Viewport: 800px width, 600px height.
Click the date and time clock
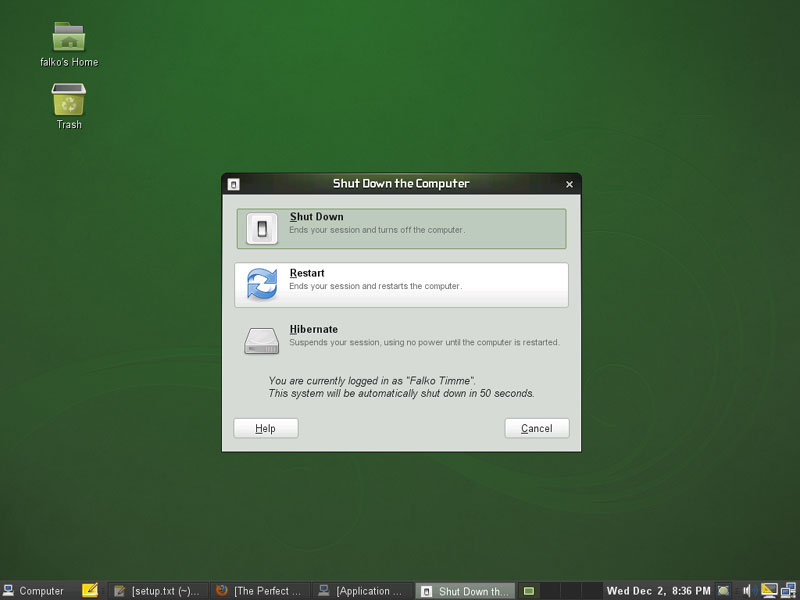[x=658, y=591]
